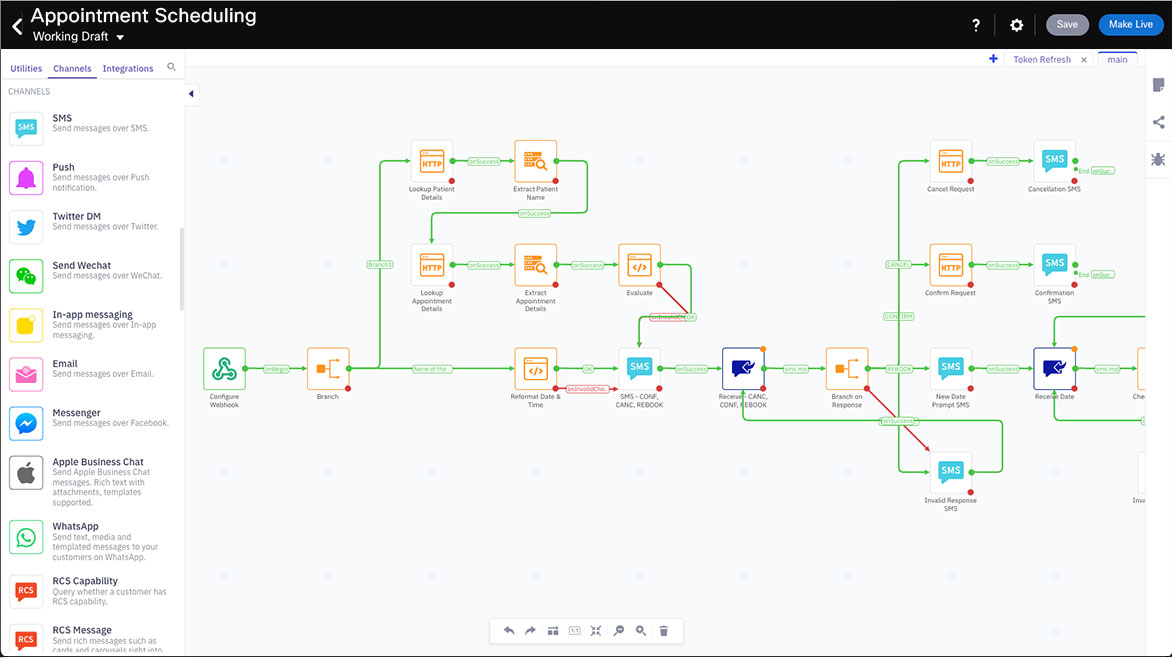Click auto-arrange layout icon
1172x658 pixels.
click(552, 631)
